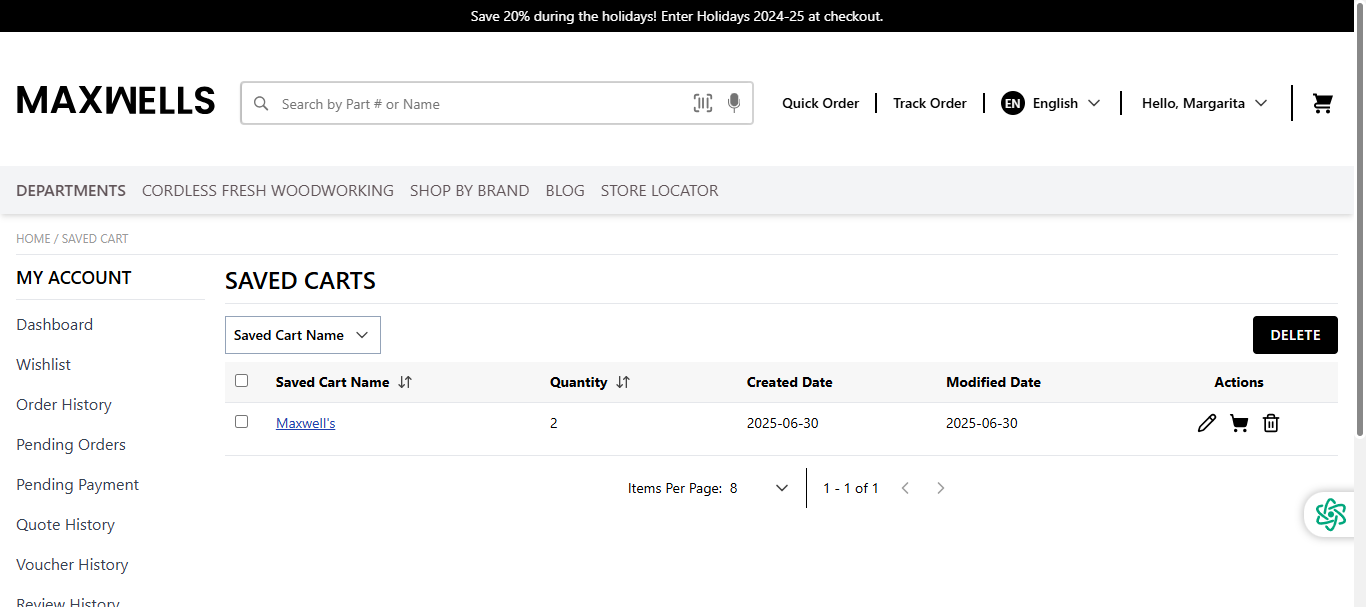Open the shopping cart in header
The image size is (1366, 607).
[1323, 103]
